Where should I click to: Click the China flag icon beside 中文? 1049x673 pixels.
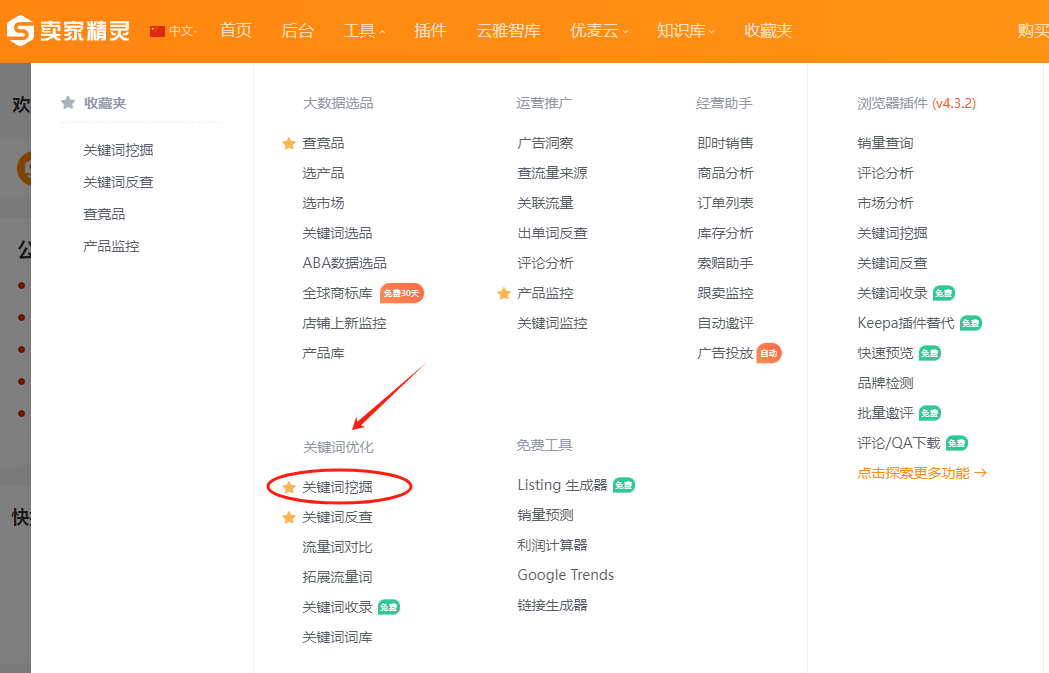click(x=156, y=30)
